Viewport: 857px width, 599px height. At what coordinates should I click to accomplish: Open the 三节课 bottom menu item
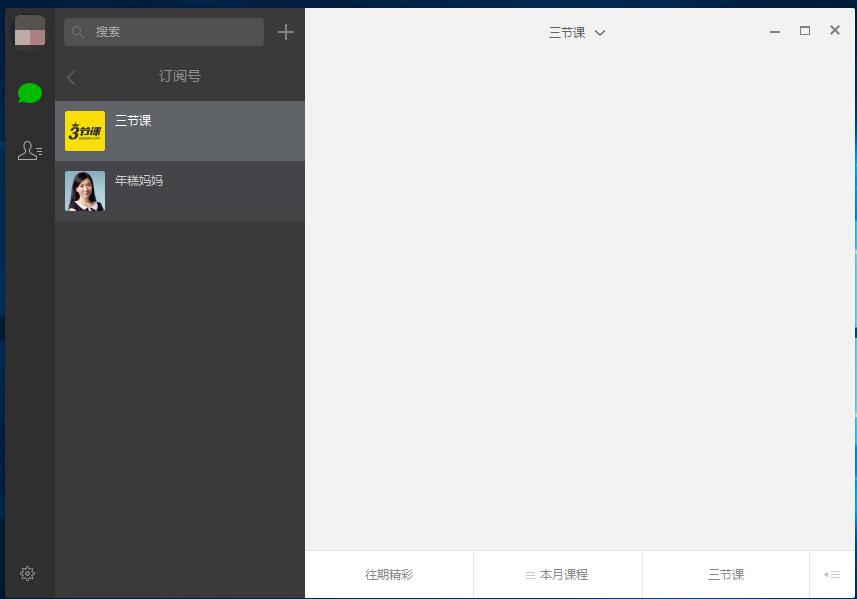point(725,574)
